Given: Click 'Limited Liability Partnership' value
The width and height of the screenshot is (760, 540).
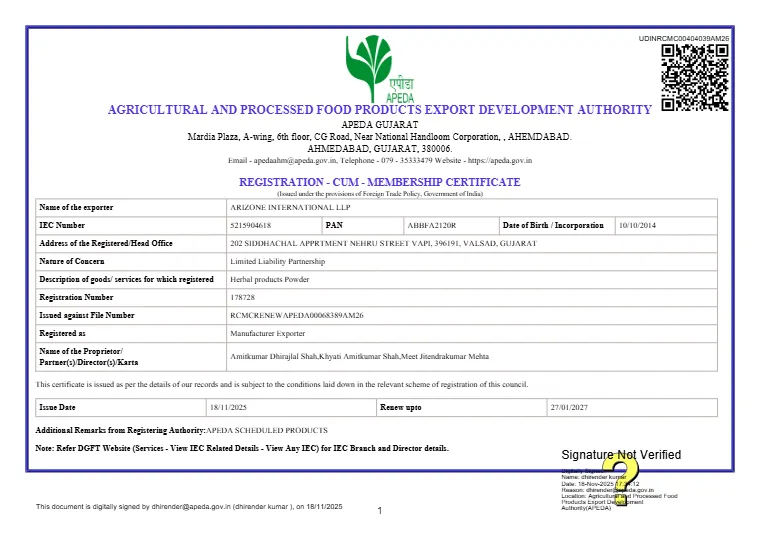Looking at the screenshot, I should click(278, 261).
